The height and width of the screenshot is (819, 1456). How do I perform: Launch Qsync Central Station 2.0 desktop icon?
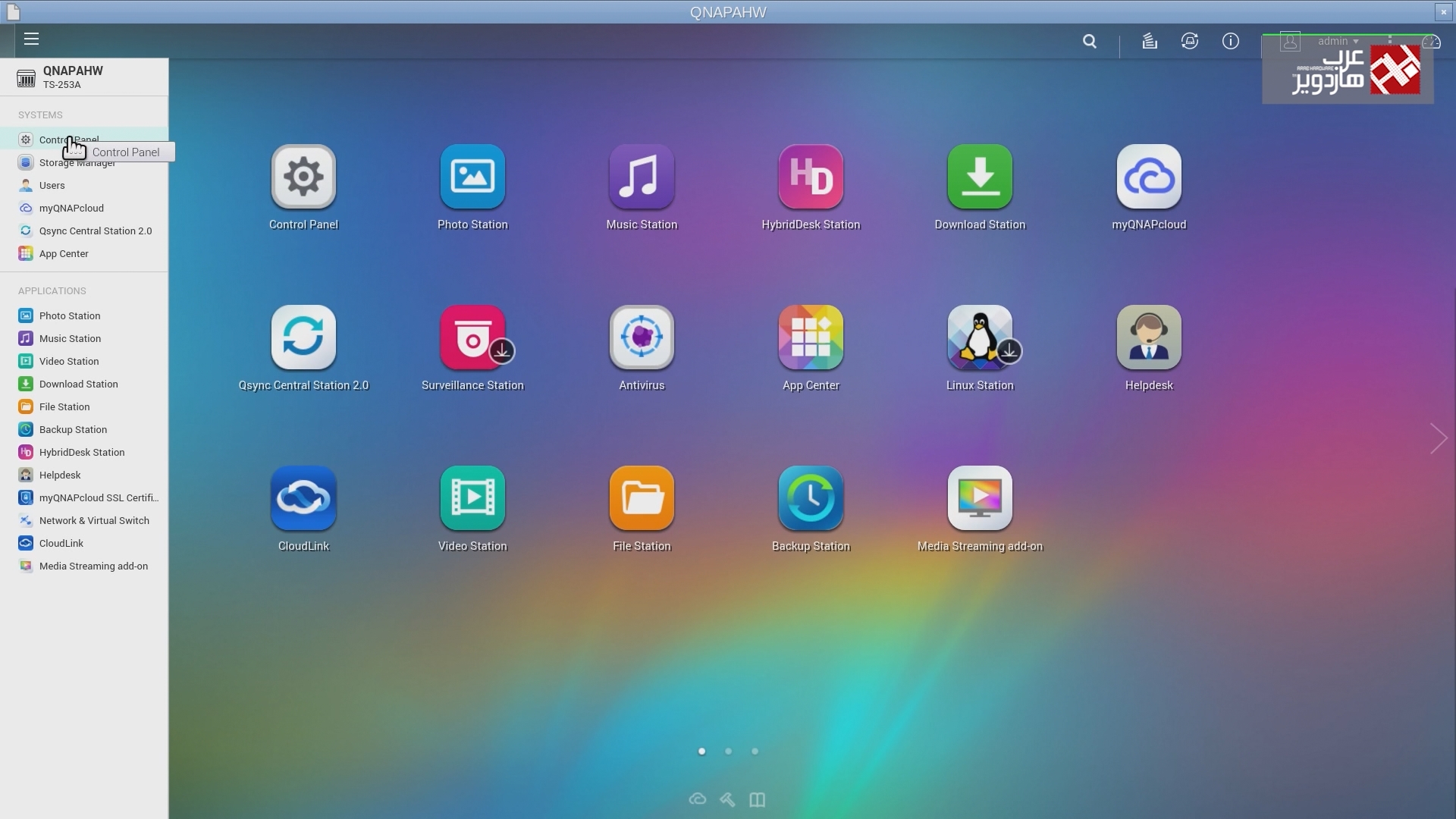click(x=303, y=337)
